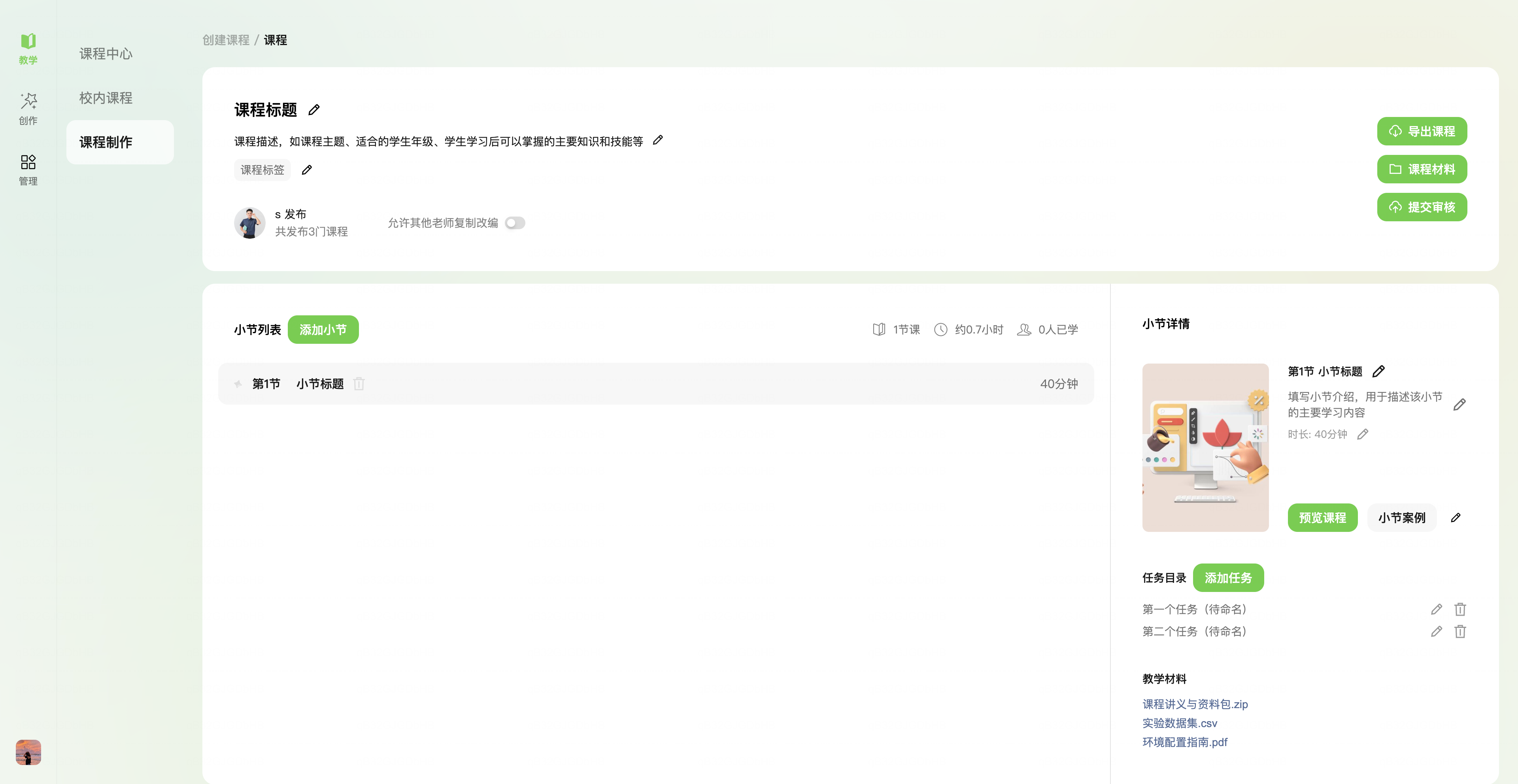This screenshot has width=1518, height=784.
Task: Edit the 第1节 小节标题 in details panel
Action: pos(1378,371)
